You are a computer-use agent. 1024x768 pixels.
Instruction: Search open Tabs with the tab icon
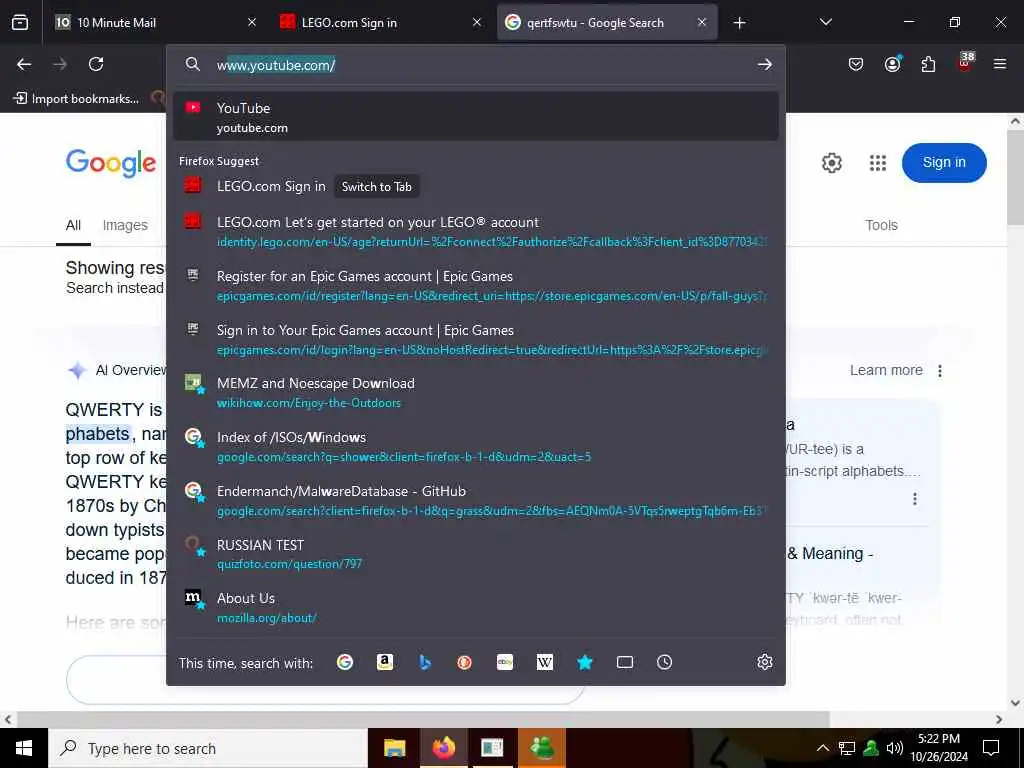[624, 662]
